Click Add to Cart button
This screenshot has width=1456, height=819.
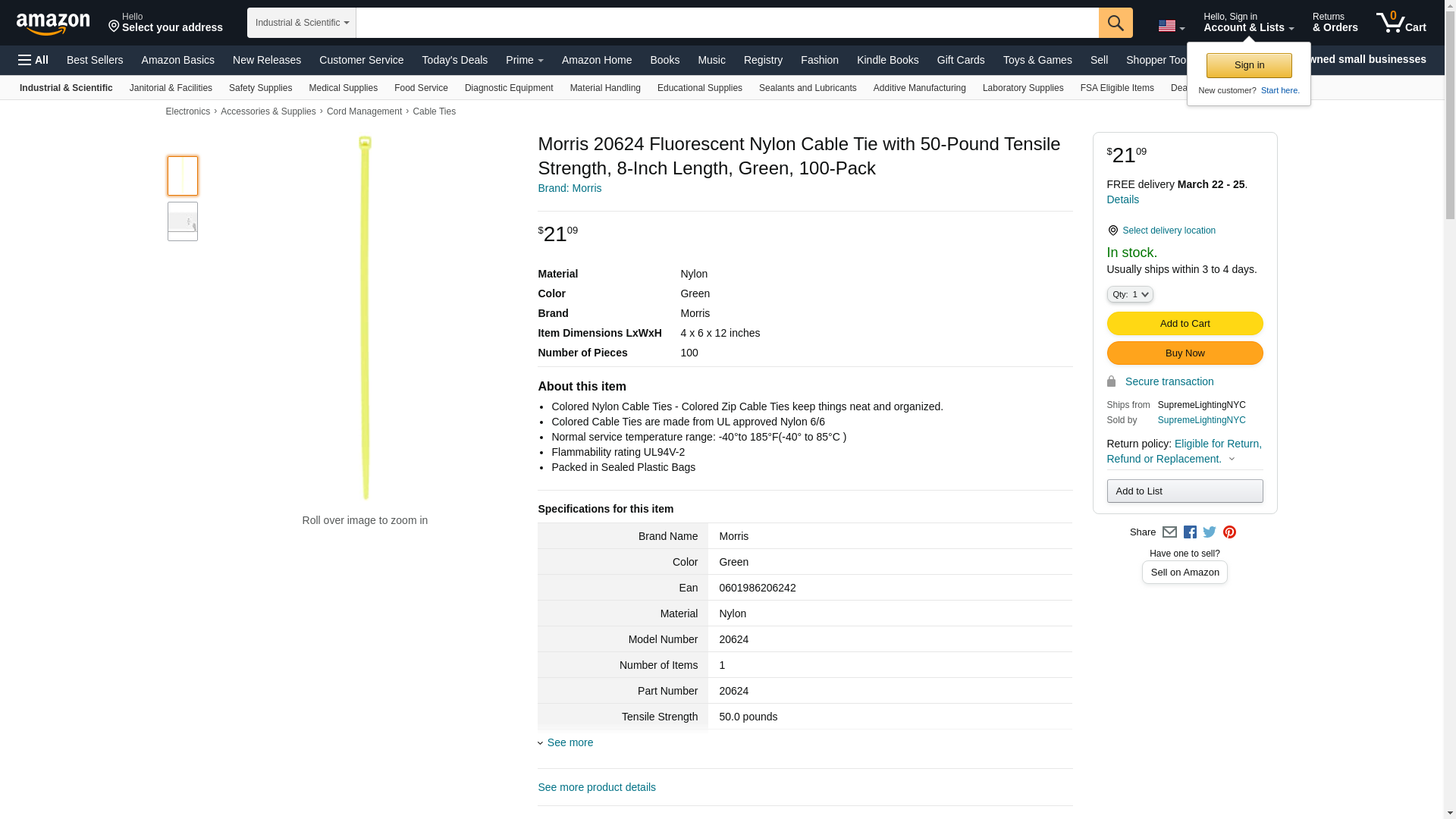[1184, 324]
